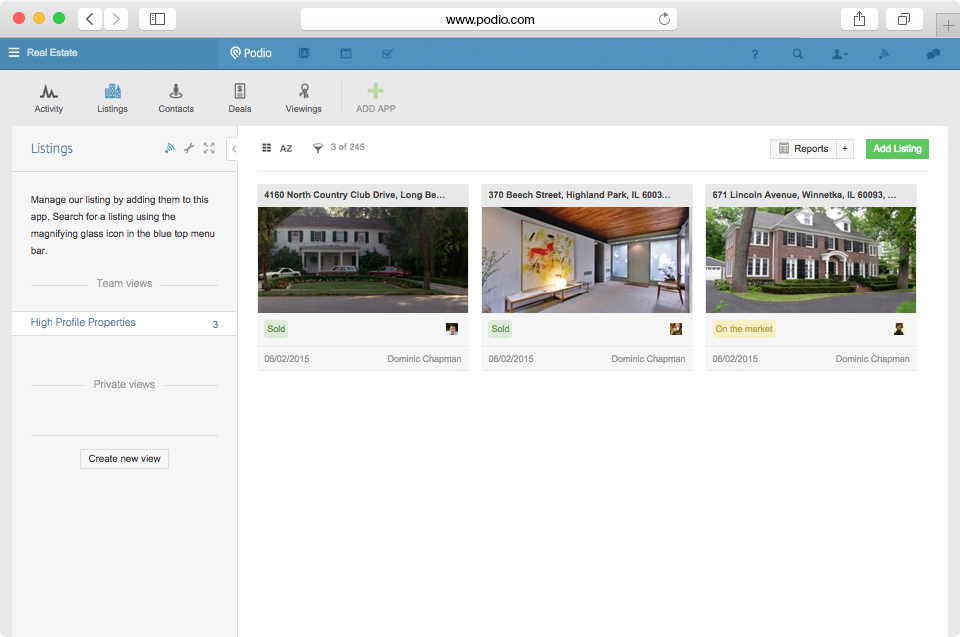Open the Contacts app
Viewport: 960px width, 637px height.
coord(176,97)
